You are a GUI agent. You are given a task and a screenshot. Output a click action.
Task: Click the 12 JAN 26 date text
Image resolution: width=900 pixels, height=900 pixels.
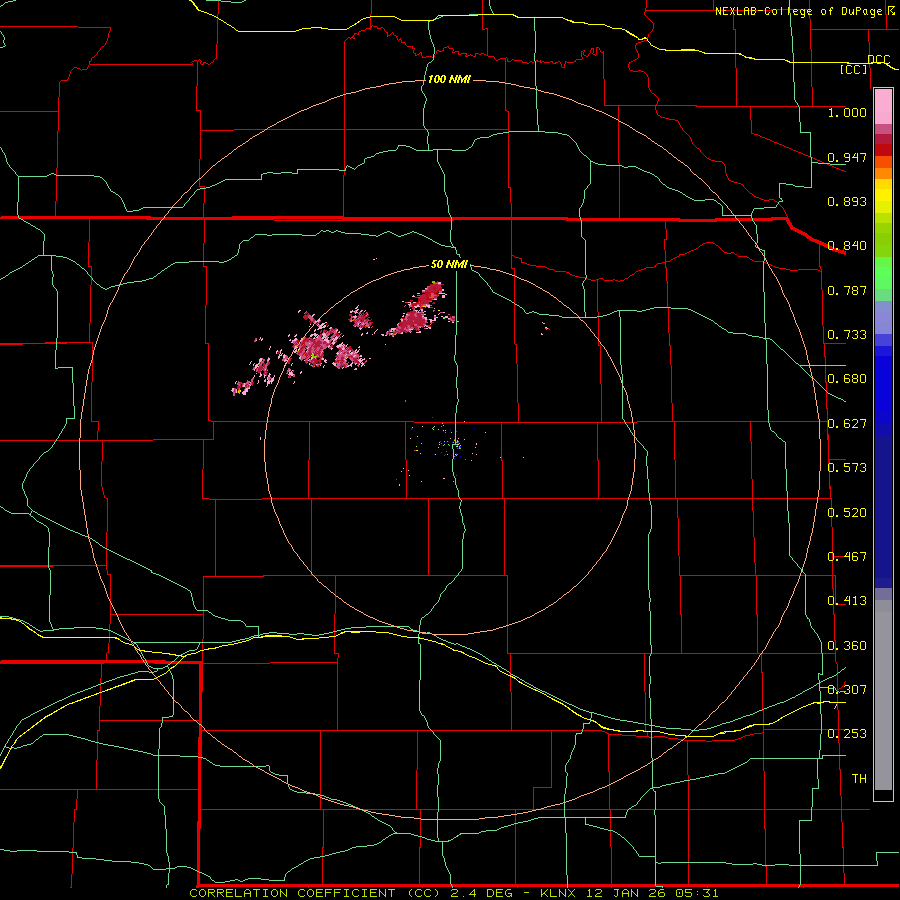click(627, 893)
